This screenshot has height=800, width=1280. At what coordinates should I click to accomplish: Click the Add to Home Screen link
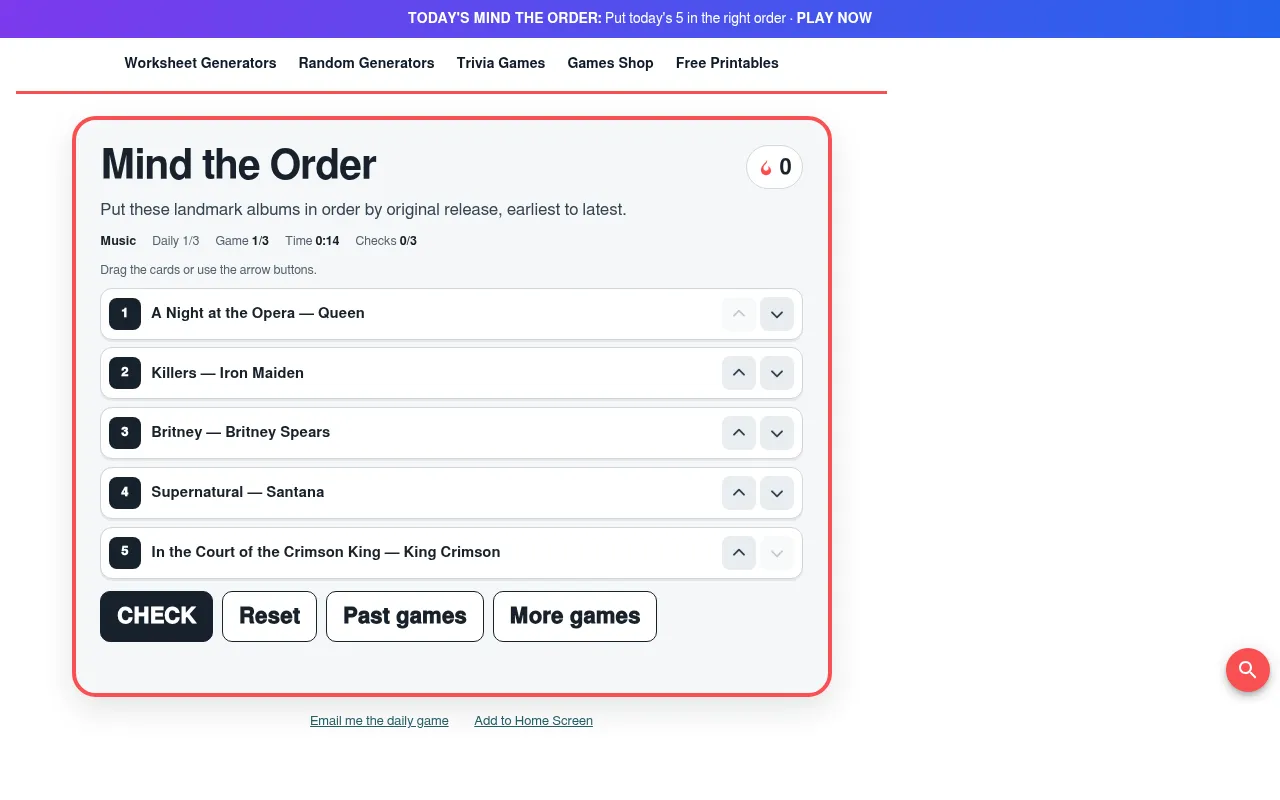pyautogui.click(x=533, y=721)
